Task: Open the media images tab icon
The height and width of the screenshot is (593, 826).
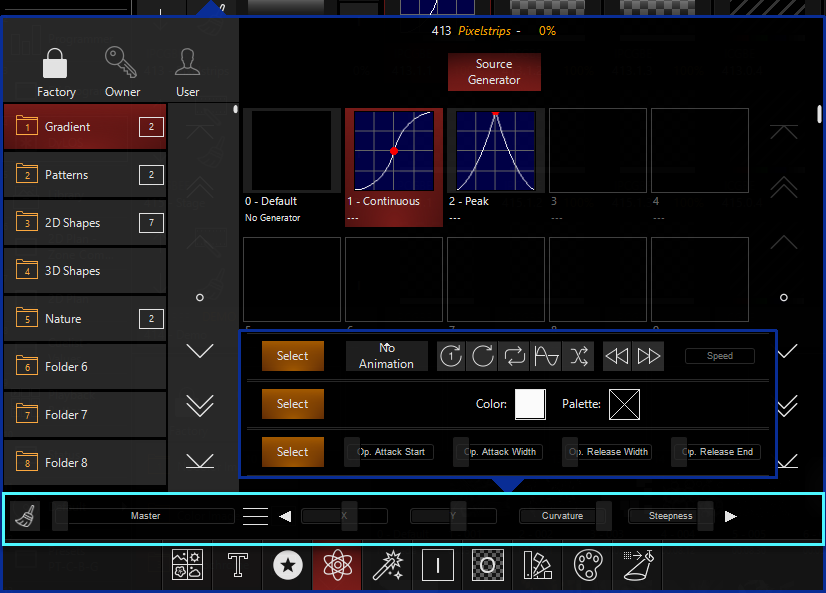Action: point(188,565)
